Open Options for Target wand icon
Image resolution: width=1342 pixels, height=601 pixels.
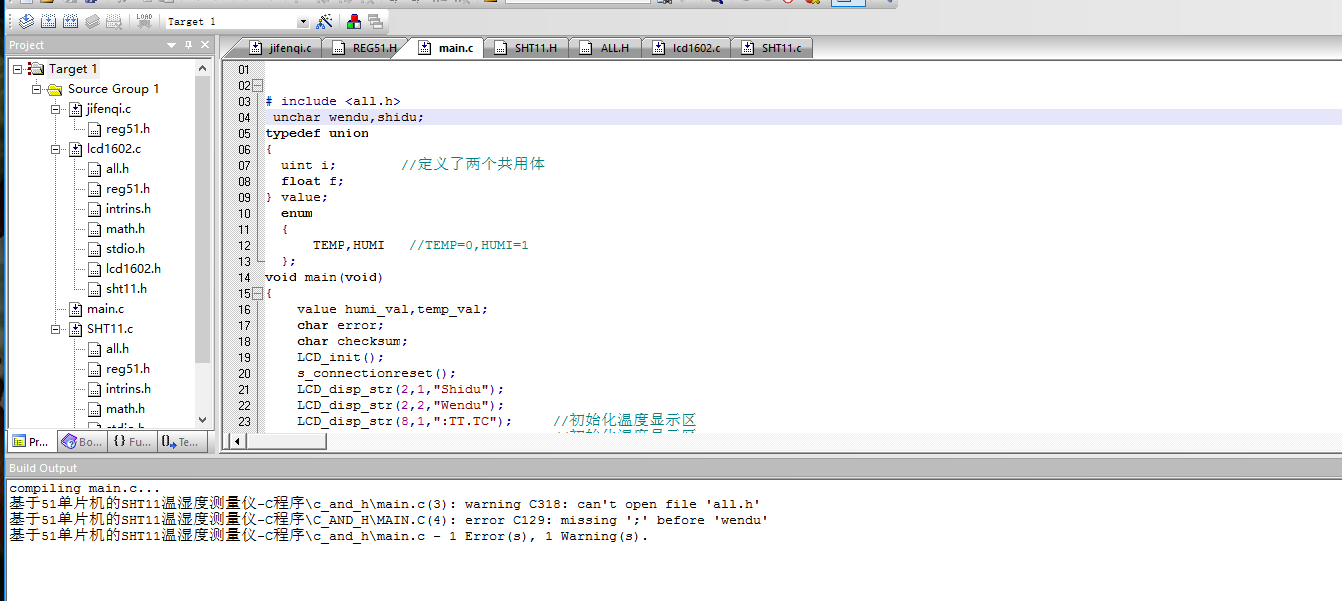coord(325,21)
